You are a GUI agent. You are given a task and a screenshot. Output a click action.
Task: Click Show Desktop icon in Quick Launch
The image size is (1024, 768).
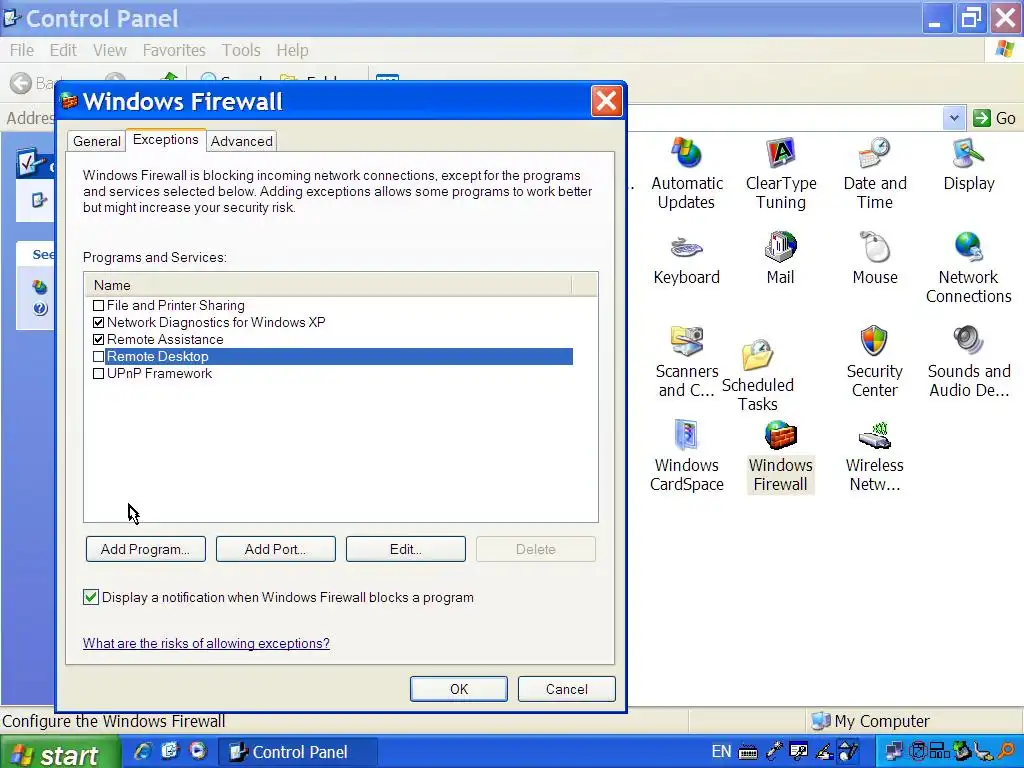170,751
